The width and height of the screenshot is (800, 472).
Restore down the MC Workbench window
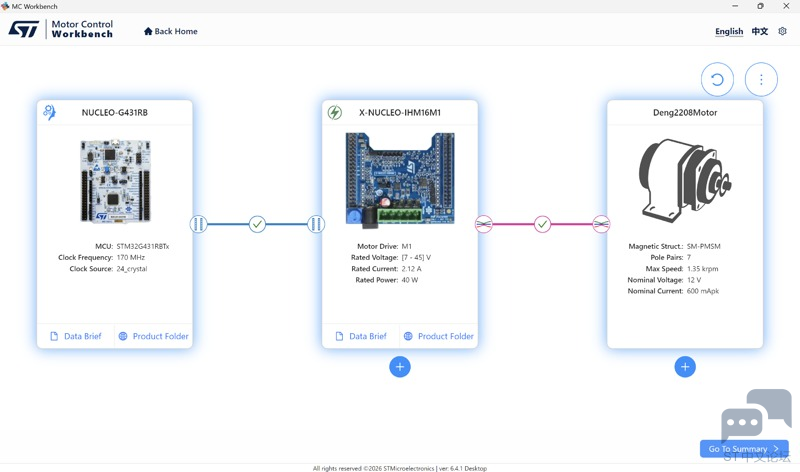pos(761,6)
